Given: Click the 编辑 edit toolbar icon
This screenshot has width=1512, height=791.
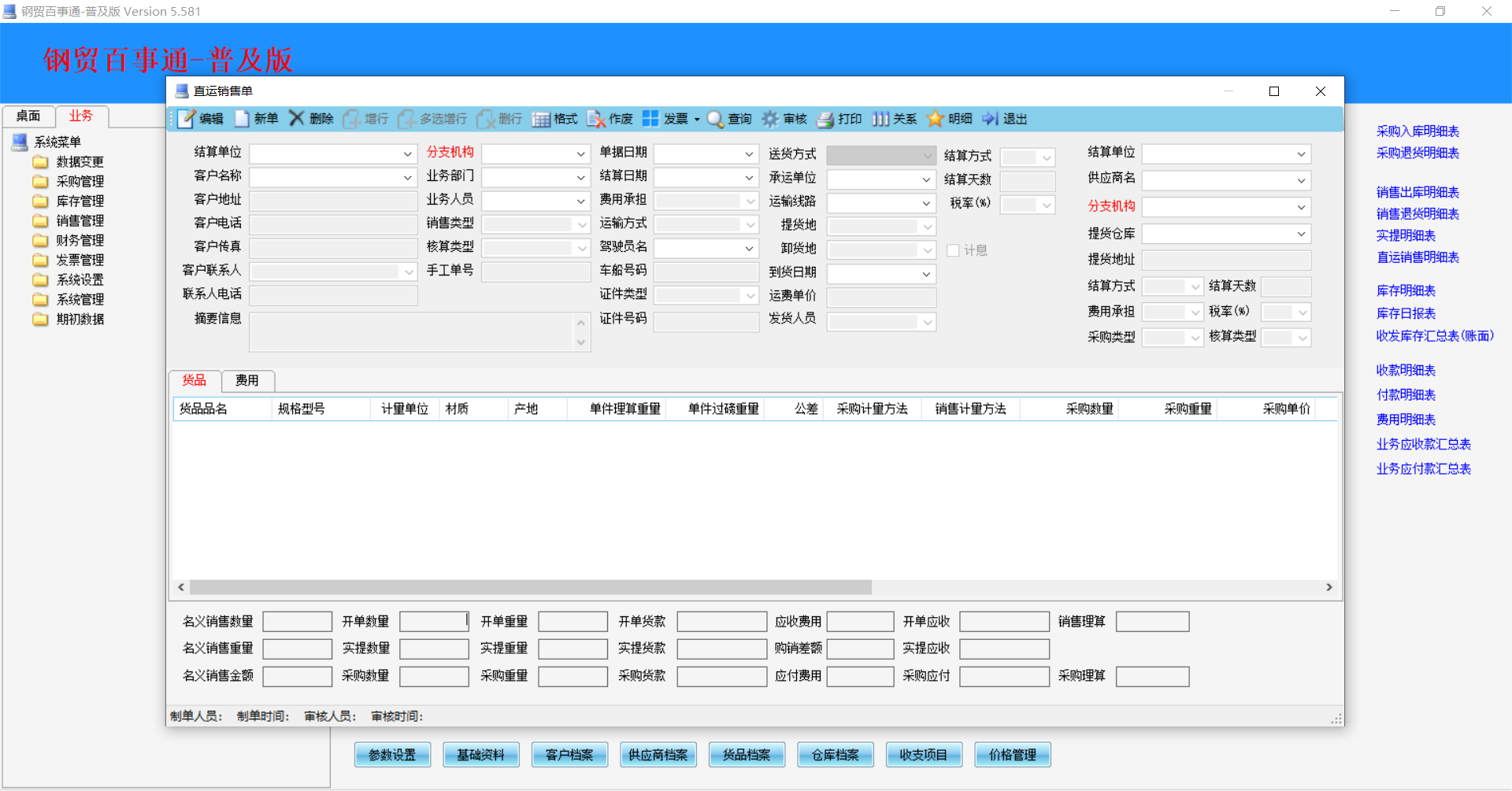Looking at the screenshot, I should (x=200, y=119).
